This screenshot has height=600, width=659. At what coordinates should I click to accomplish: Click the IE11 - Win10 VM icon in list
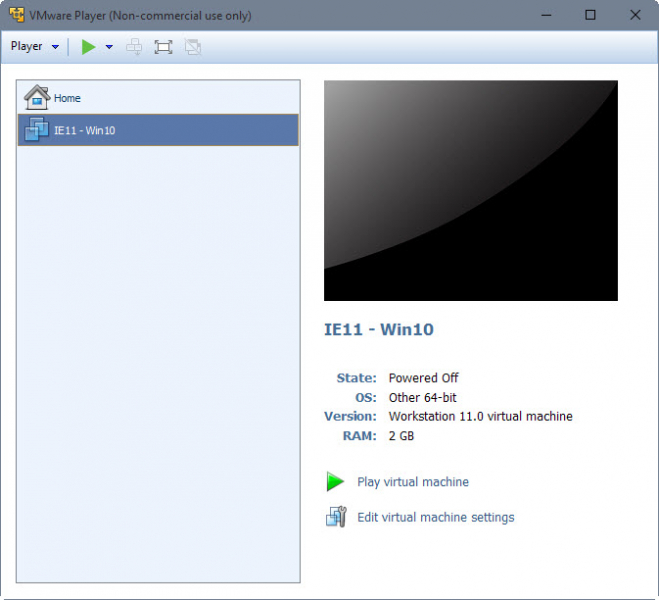pos(36,130)
